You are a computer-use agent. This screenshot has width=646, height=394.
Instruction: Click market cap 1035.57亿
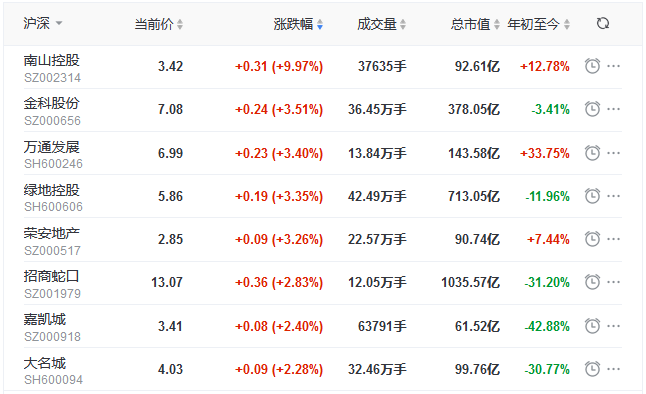click(x=470, y=282)
